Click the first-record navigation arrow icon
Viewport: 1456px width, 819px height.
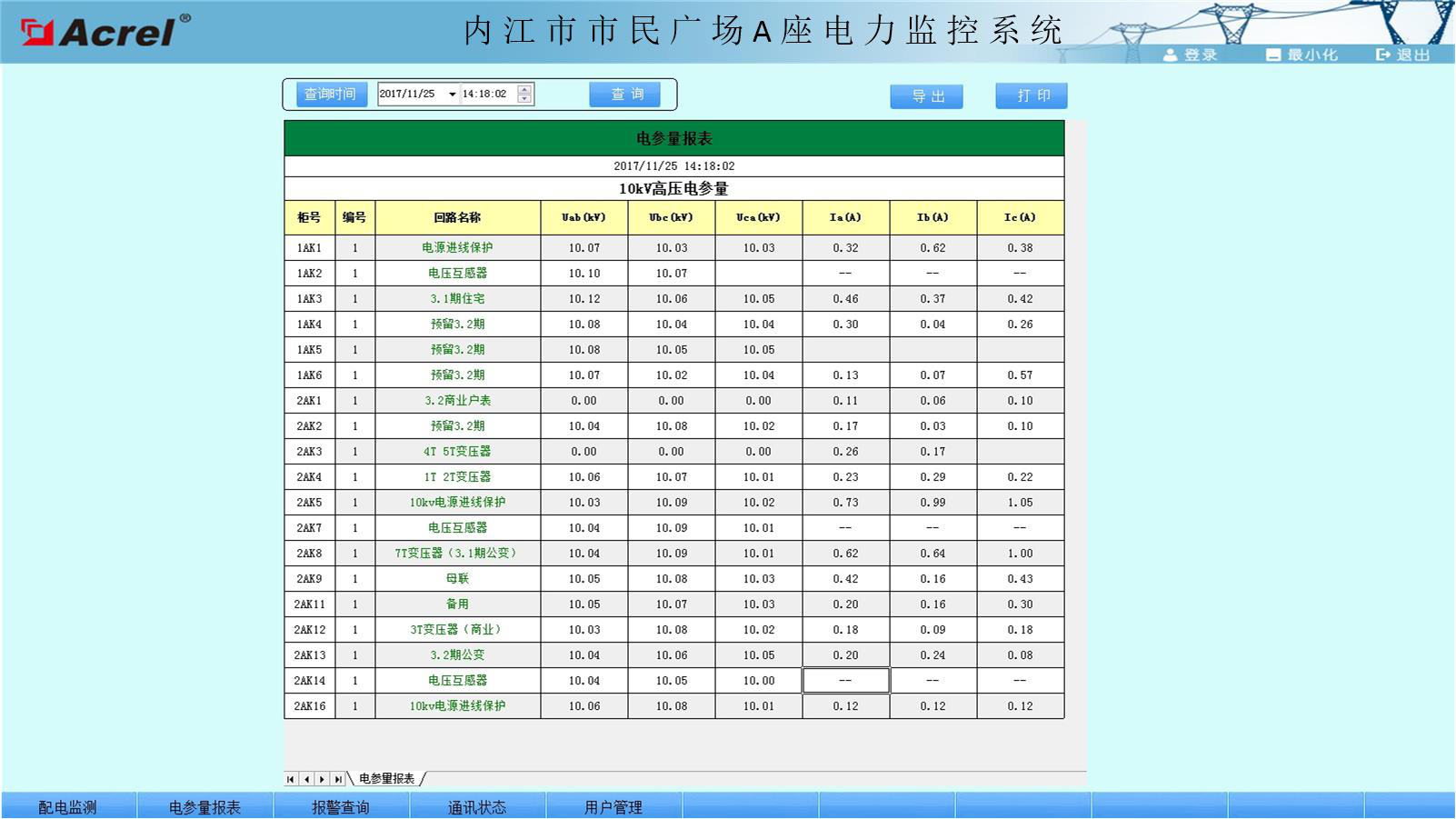click(x=290, y=778)
